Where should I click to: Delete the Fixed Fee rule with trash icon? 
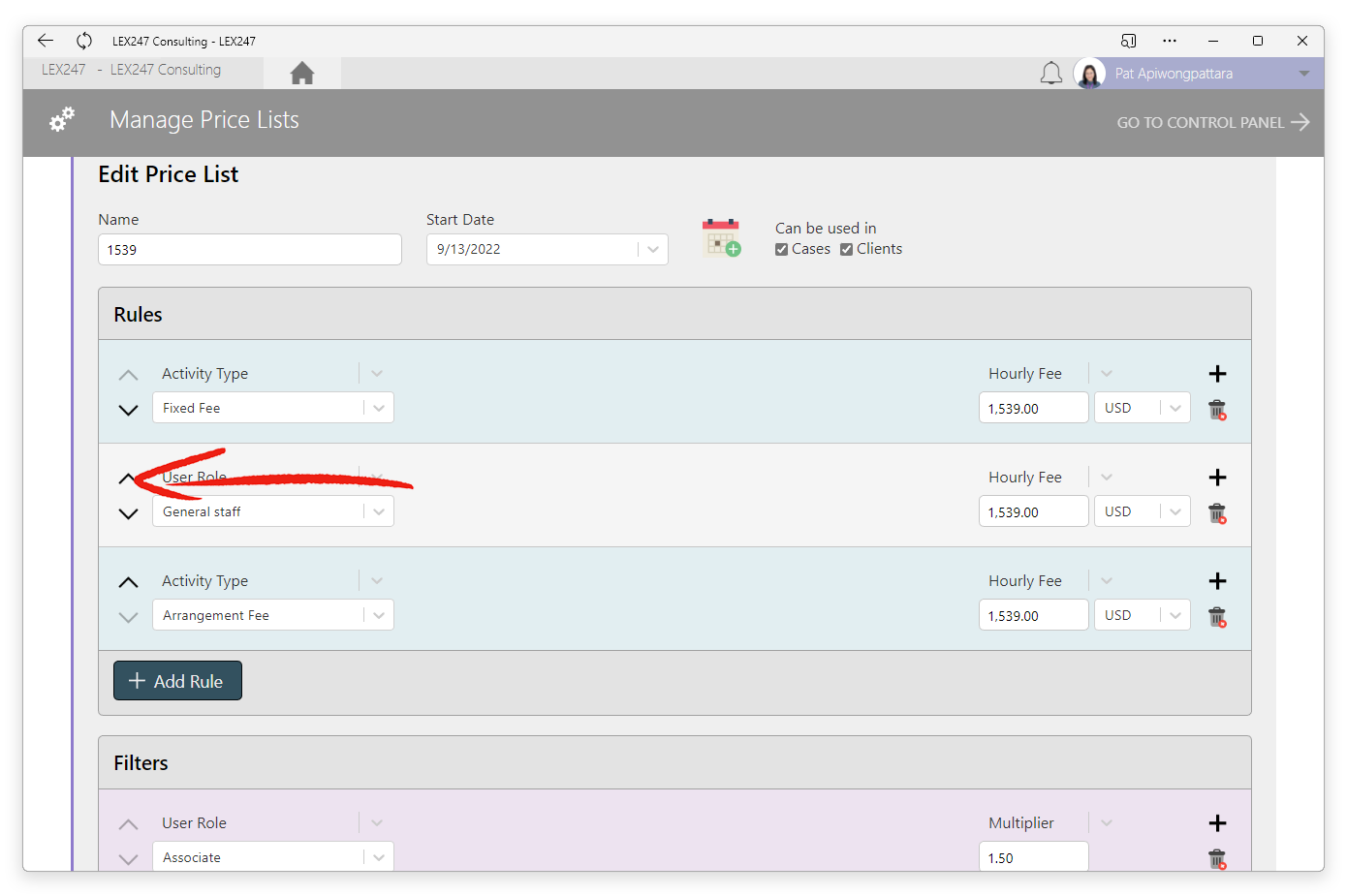click(1217, 410)
